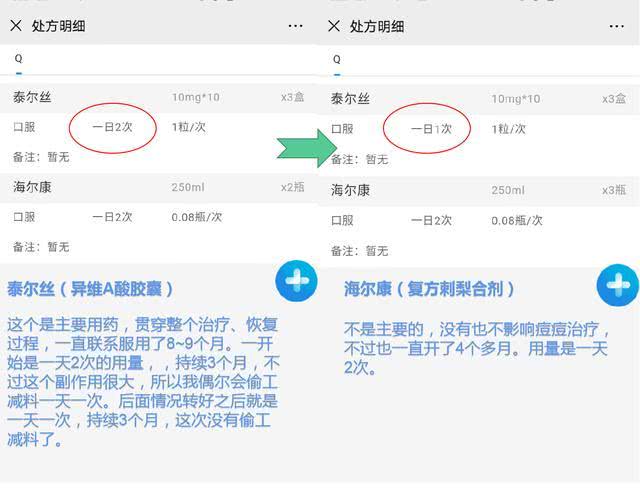This screenshot has height=492, width=640.
Task: Click 0.08瓶/次 dosage on the right
Action: 517,220
